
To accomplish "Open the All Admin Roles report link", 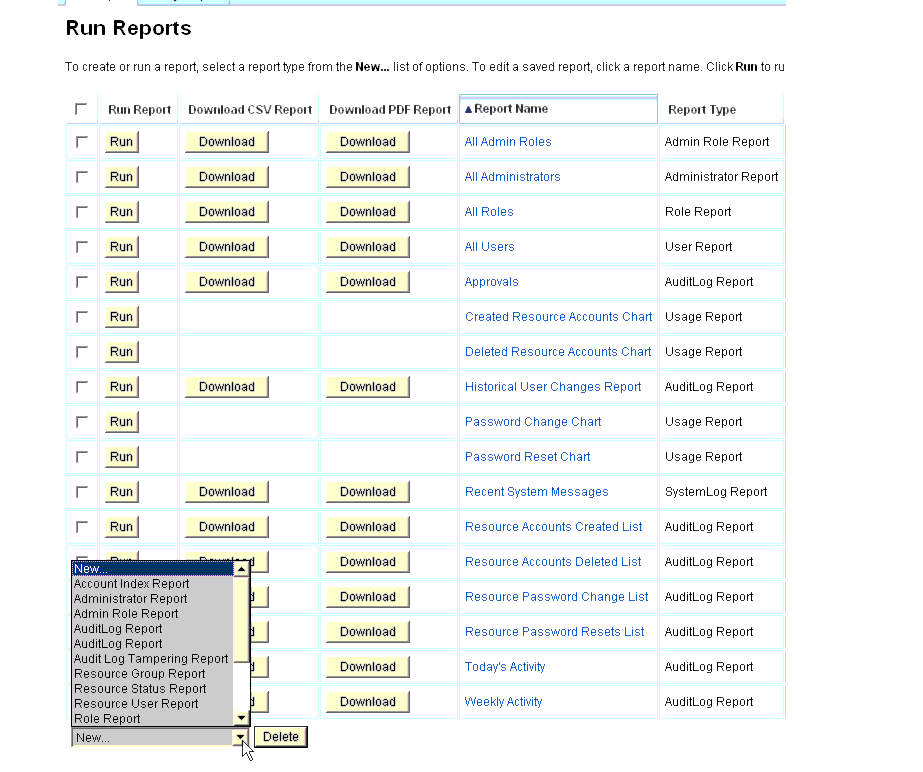I will [x=508, y=142].
